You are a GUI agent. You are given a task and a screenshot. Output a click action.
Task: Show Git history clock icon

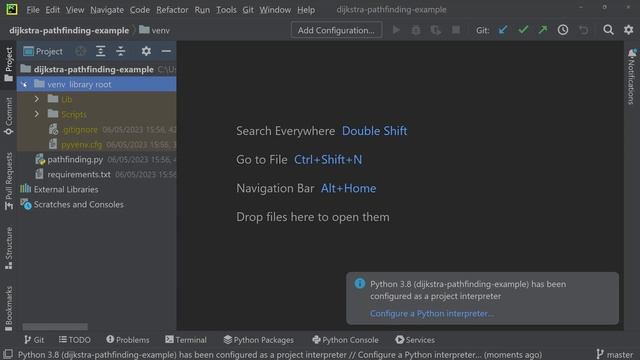(x=563, y=30)
